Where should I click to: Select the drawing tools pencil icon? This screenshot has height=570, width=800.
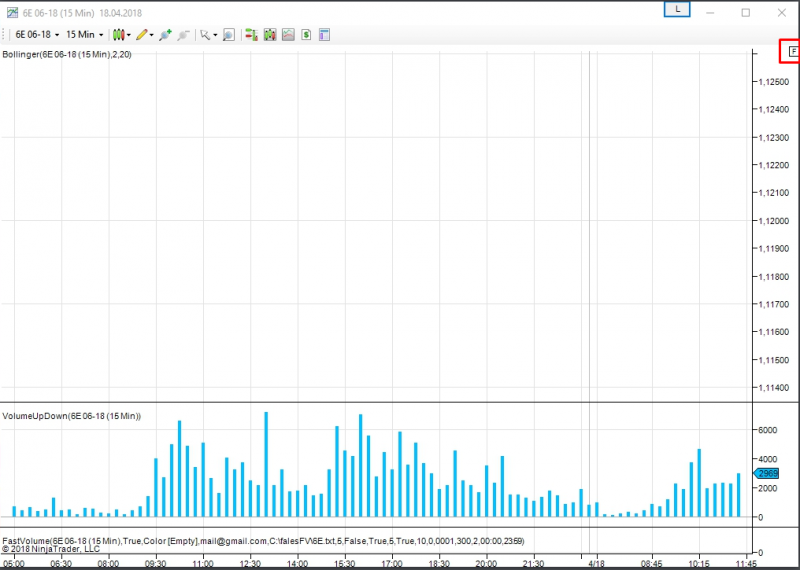coord(142,34)
